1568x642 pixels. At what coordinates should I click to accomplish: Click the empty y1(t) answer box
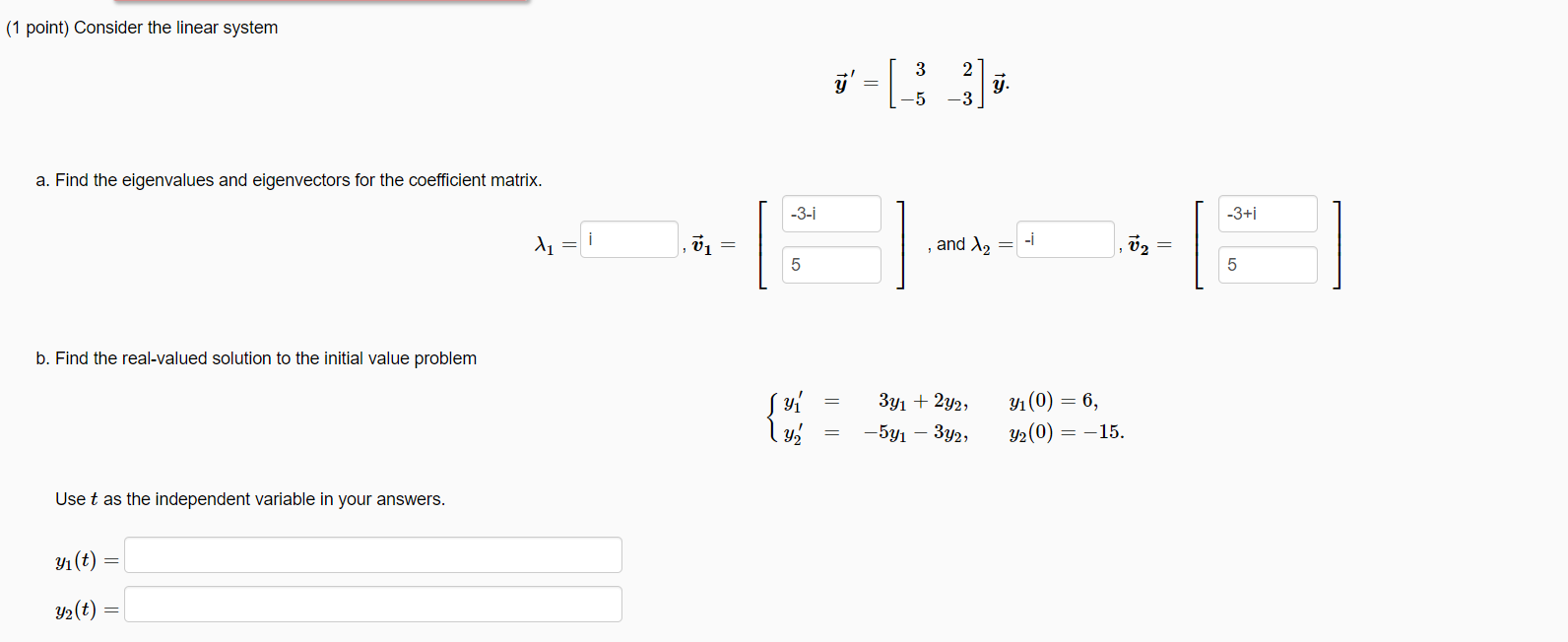click(x=374, y=554)
